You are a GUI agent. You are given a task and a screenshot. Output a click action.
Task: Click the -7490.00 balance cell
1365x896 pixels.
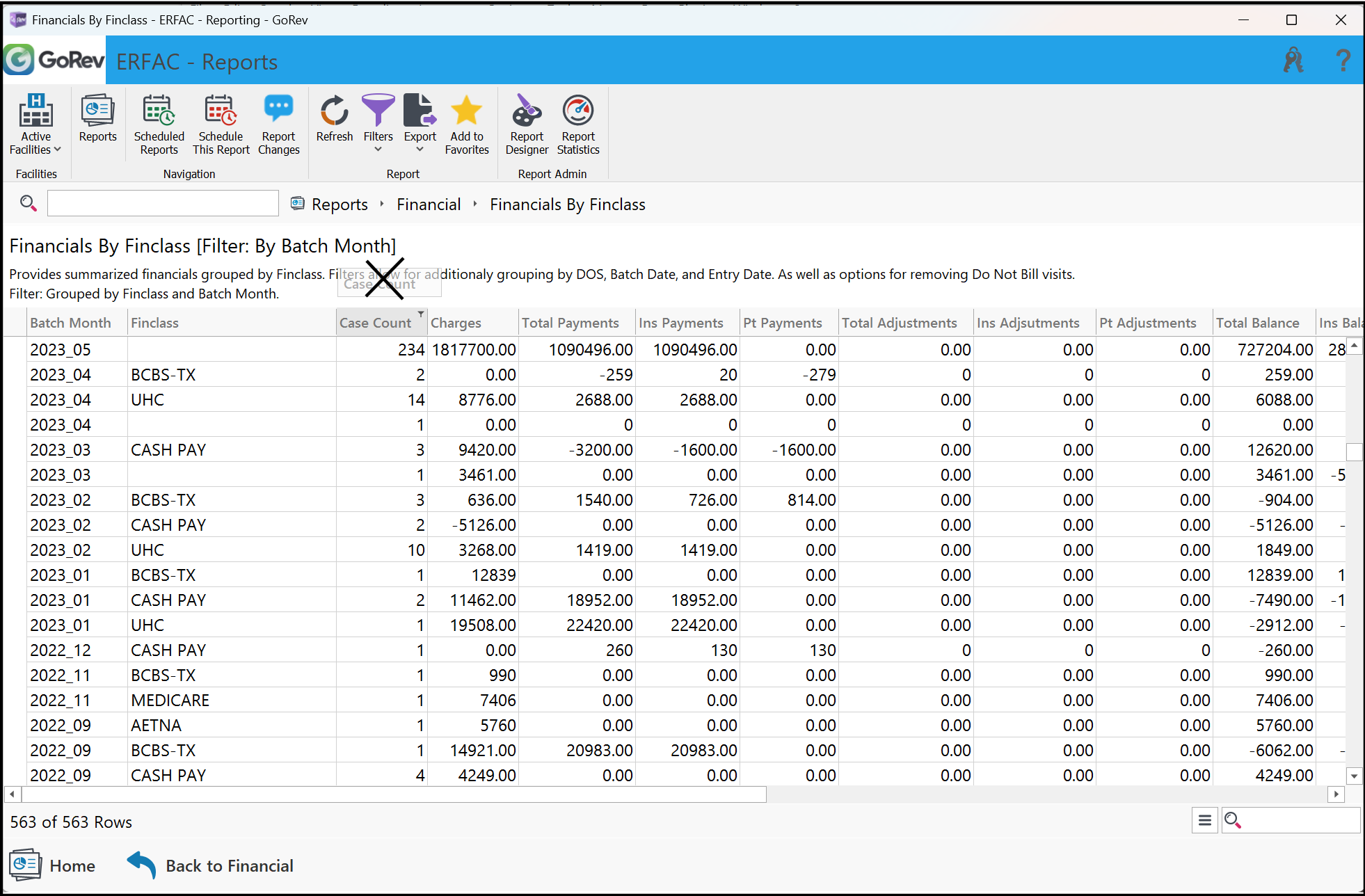pyautogui.click(x=1264, y=600)
